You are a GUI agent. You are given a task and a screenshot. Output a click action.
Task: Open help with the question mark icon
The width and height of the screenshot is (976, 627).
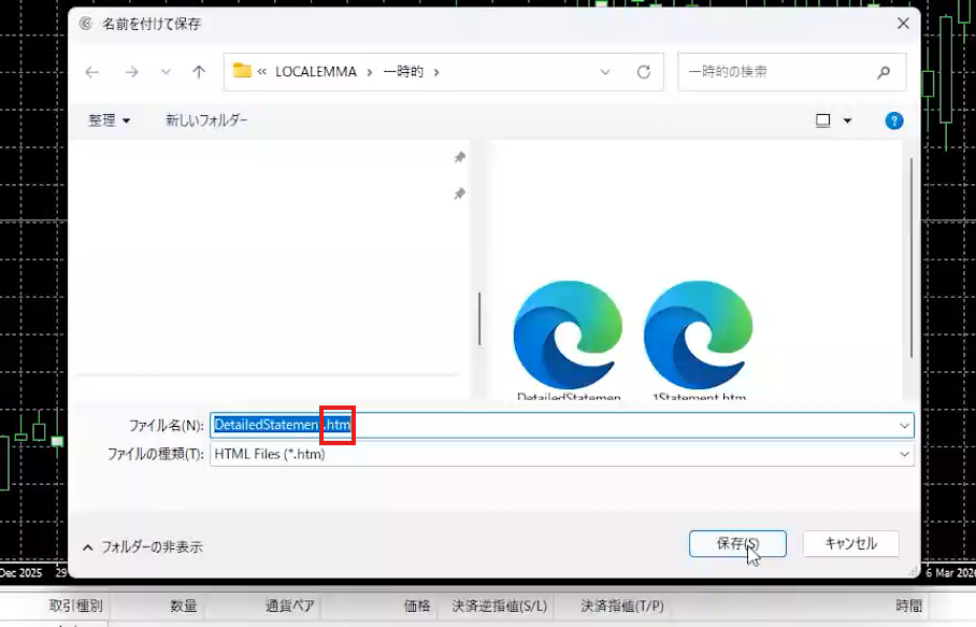coord(894,121)
